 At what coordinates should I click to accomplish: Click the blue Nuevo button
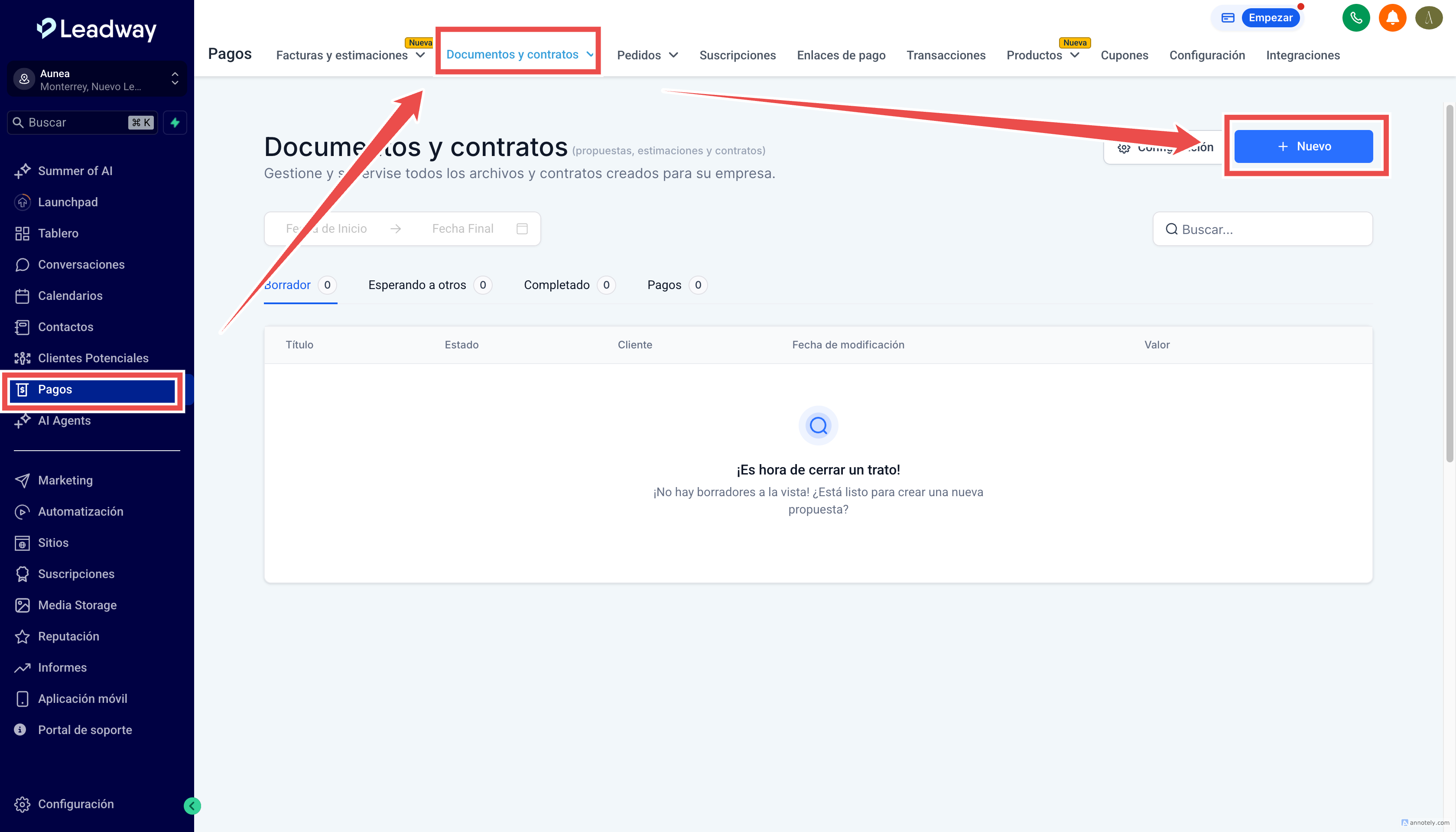[x=1303, y=146]
